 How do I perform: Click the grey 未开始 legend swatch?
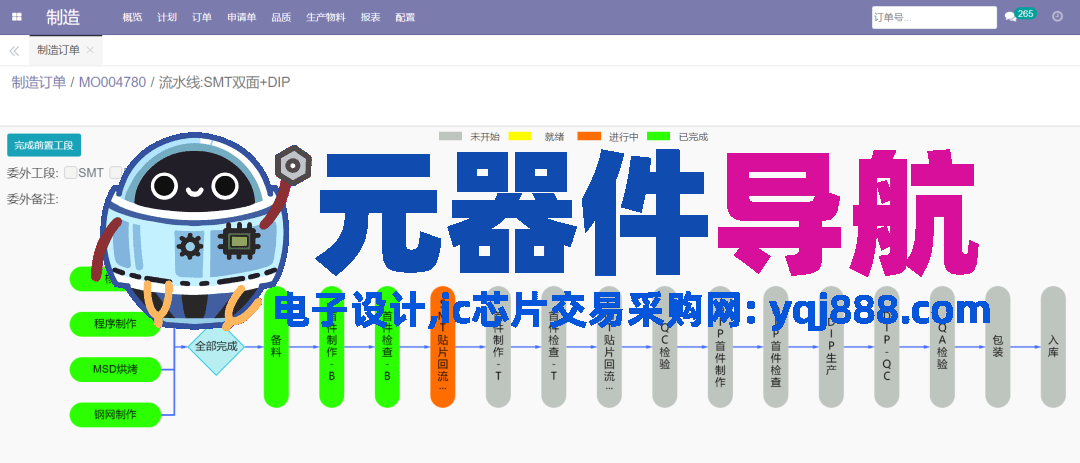tap(450, 136)
